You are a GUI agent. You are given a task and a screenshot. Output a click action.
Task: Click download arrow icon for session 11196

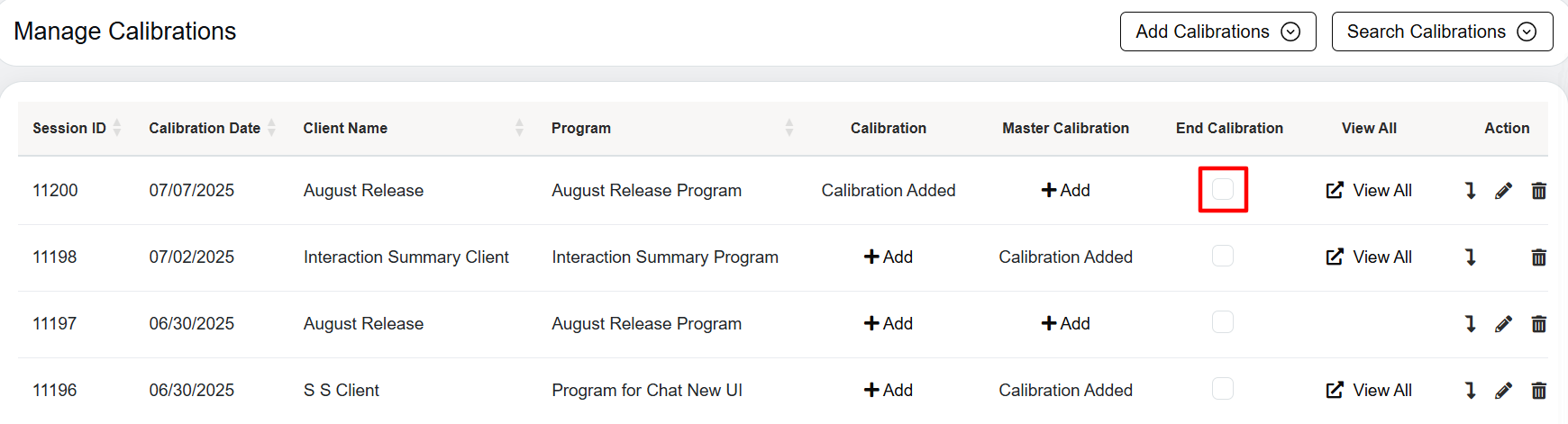point(1470,391)
